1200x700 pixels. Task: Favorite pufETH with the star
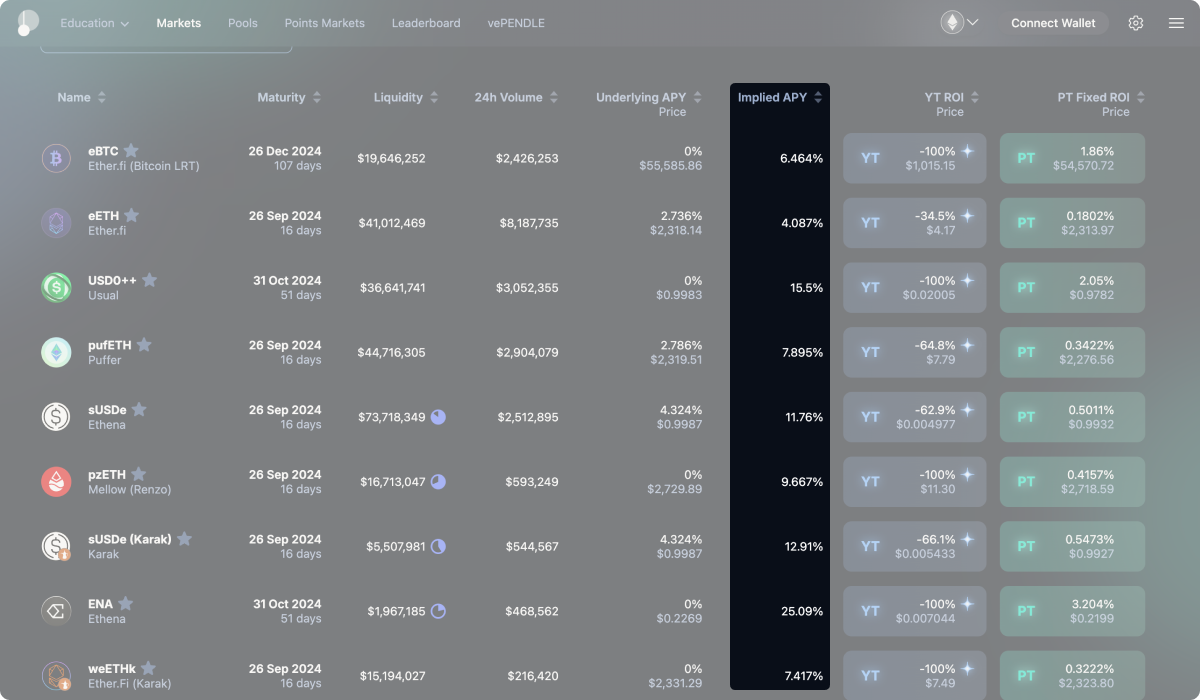pyautogui.click(x=144, y=345)
